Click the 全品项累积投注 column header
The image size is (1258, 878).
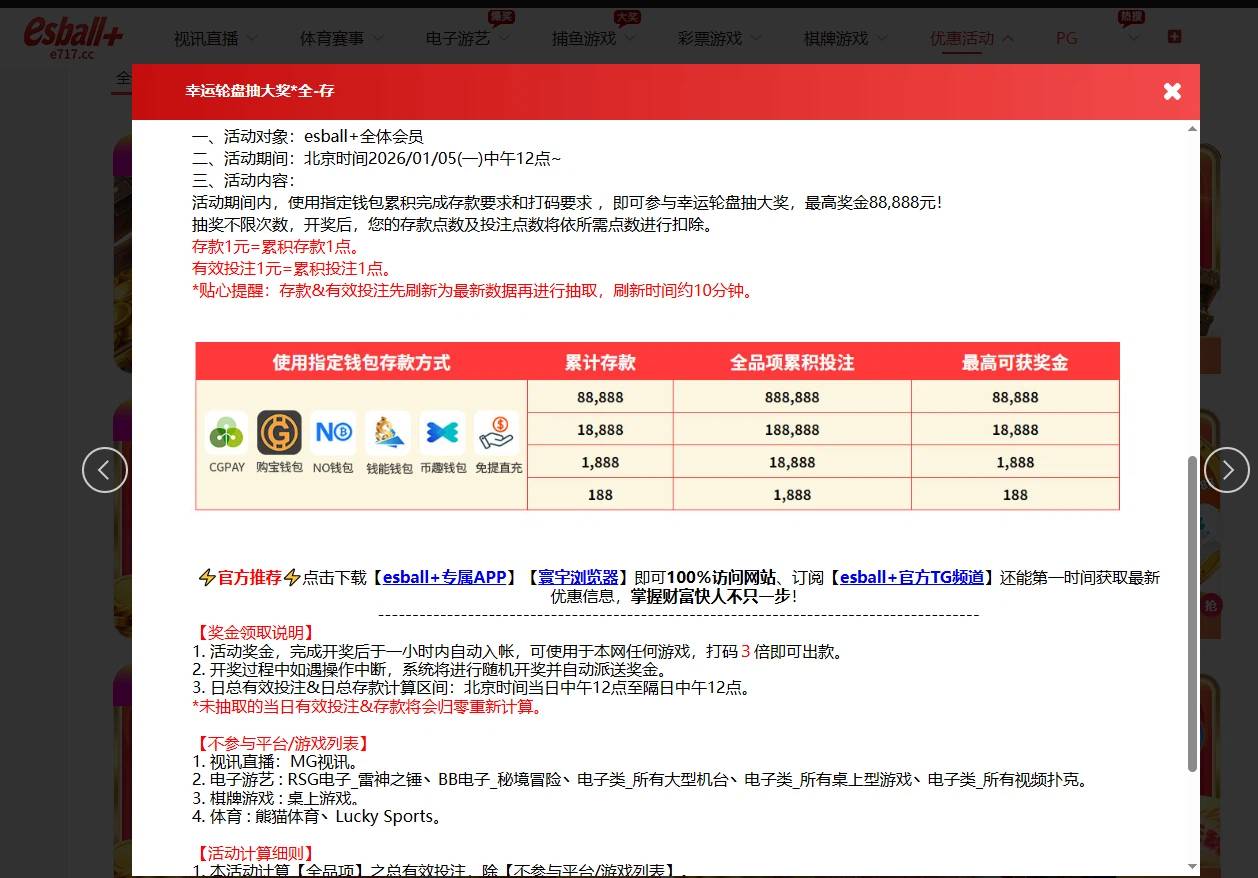(792, 362)
